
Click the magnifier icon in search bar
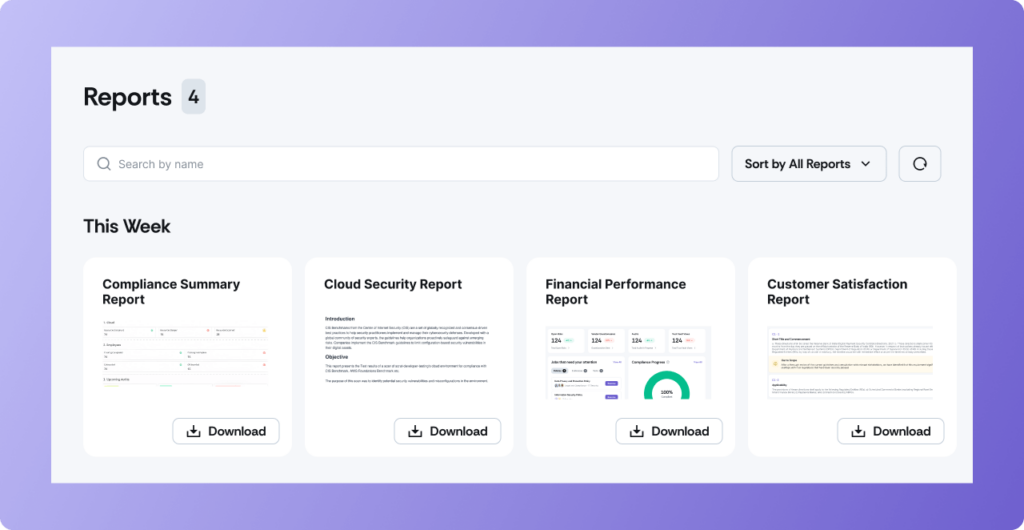click(104, 164)
